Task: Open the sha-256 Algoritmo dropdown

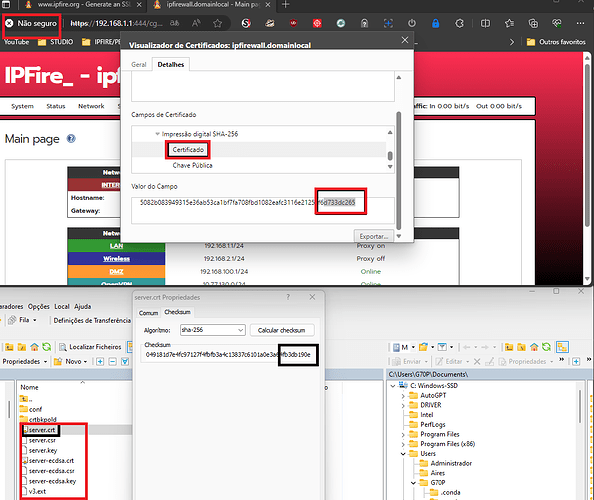Action: pos(213,330)
